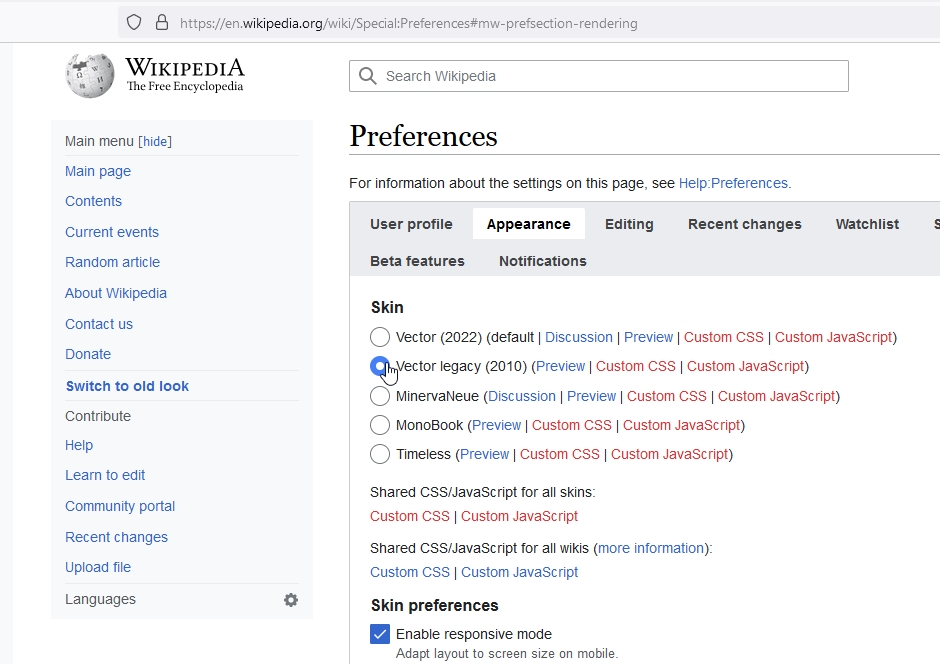Click the Wikipedia globe logo

tap(89, 75)
